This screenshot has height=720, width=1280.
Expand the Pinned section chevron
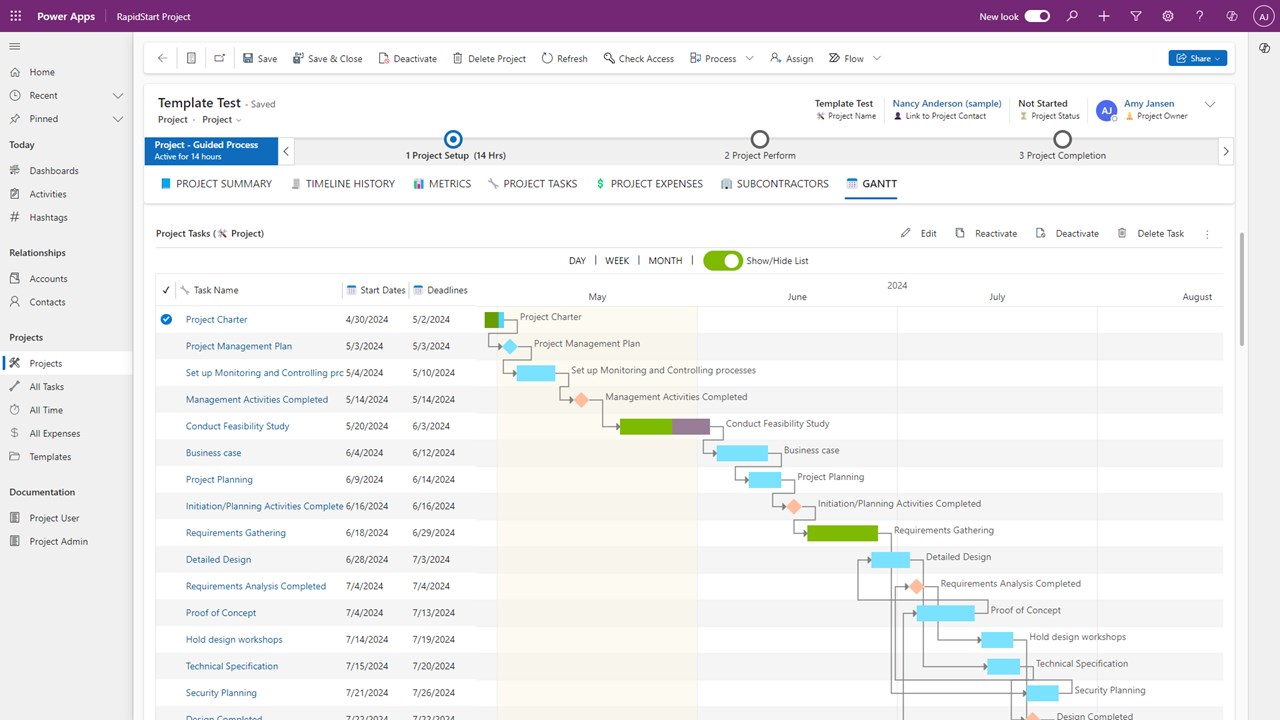(118, 119)
